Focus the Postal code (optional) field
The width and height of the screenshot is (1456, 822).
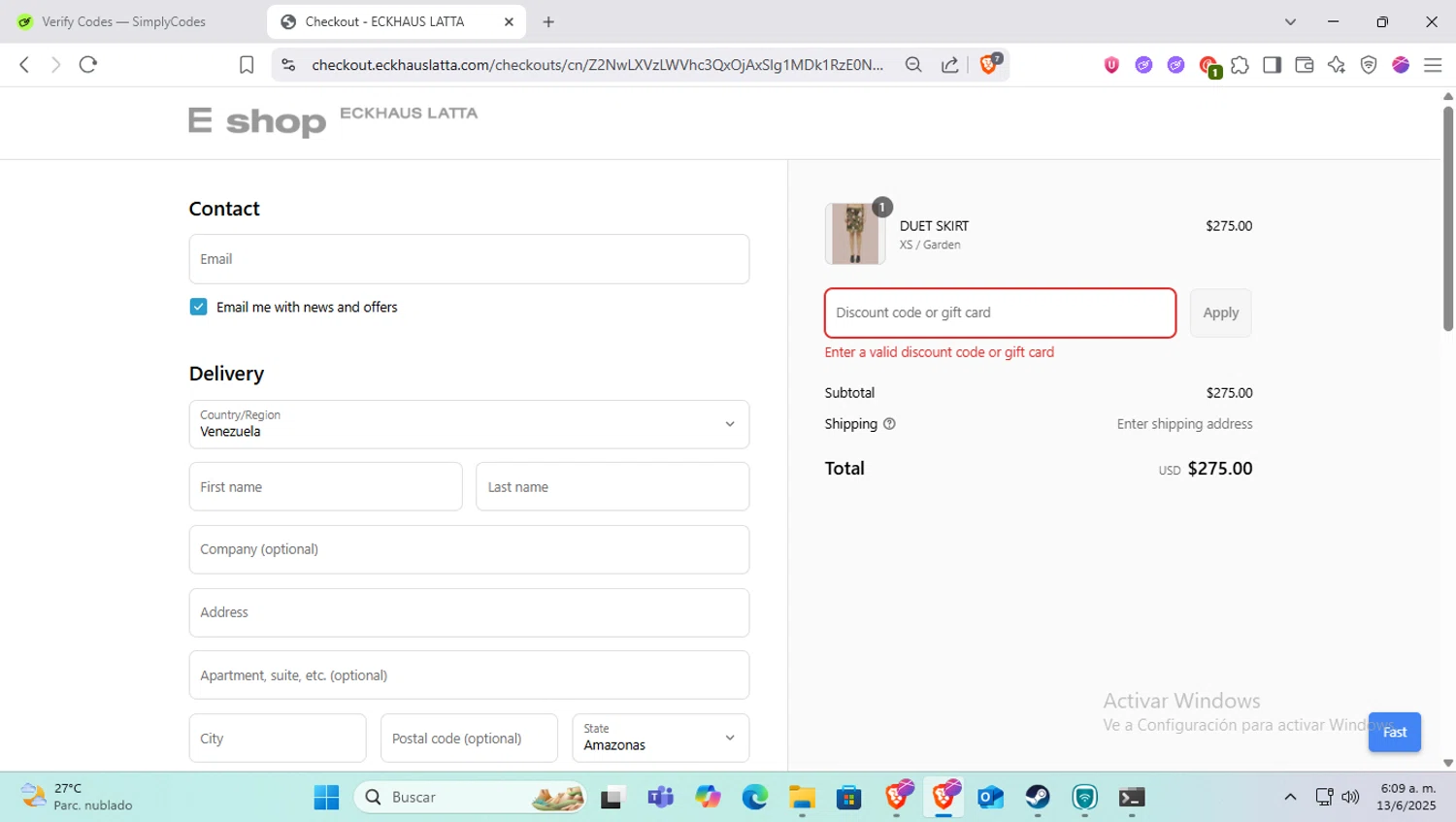(469, 739)
